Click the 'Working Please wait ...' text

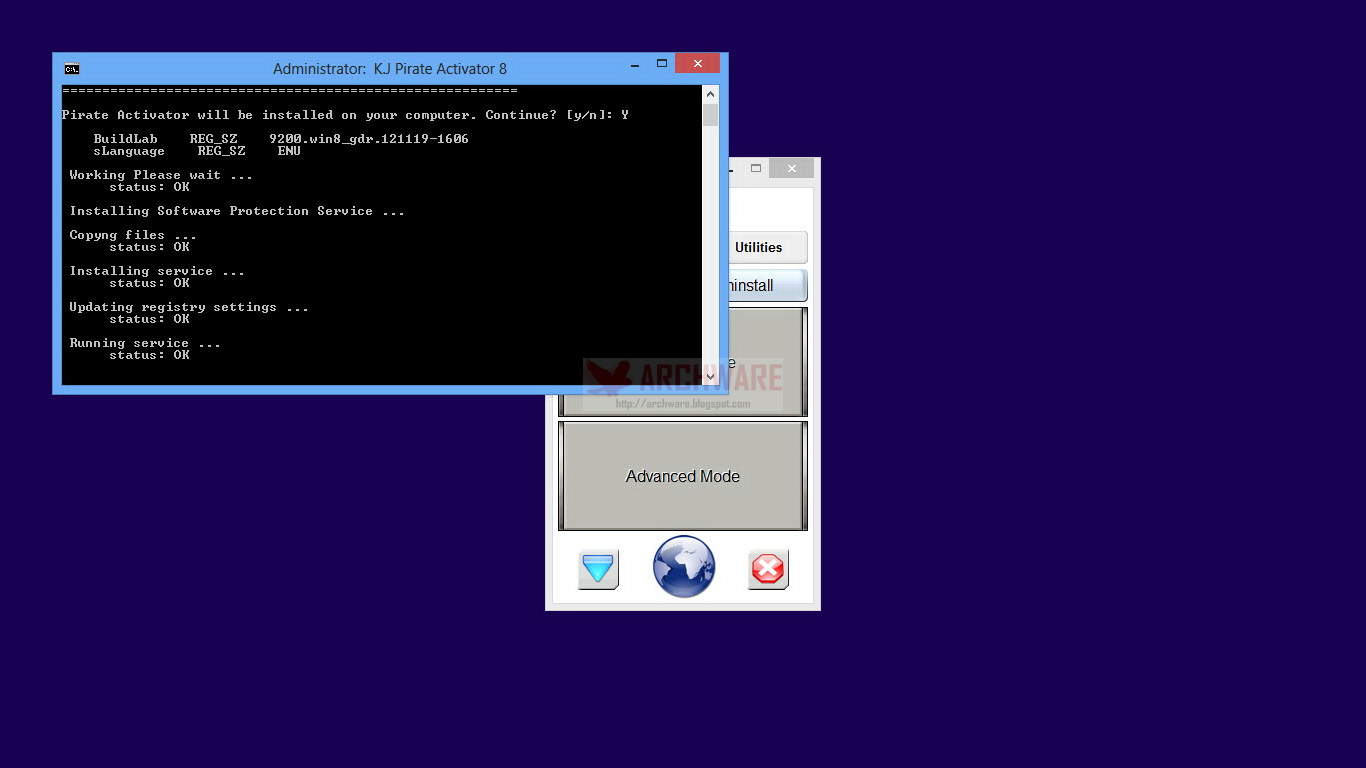[x=161, y=175]
